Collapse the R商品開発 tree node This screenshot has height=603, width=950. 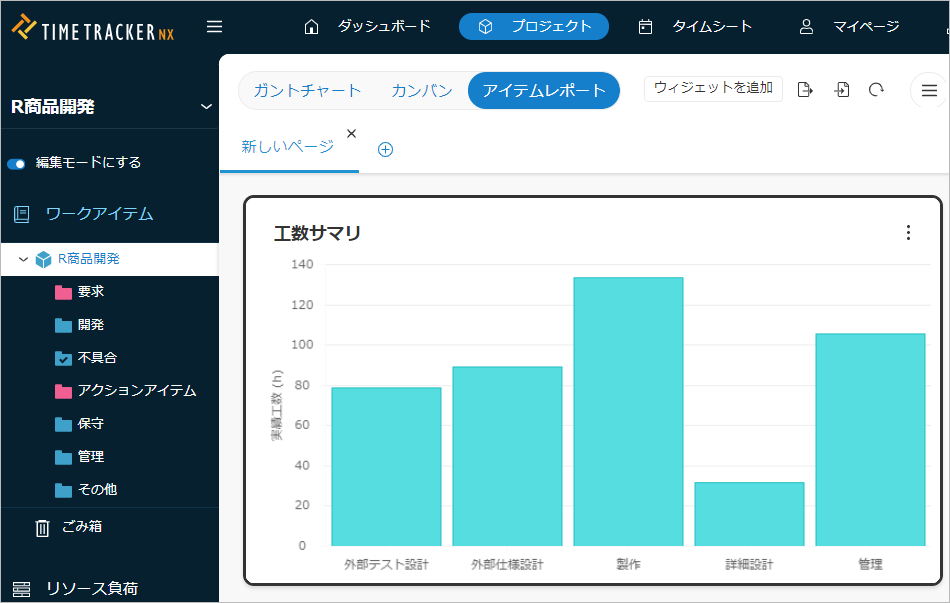[x=23, y=259]
